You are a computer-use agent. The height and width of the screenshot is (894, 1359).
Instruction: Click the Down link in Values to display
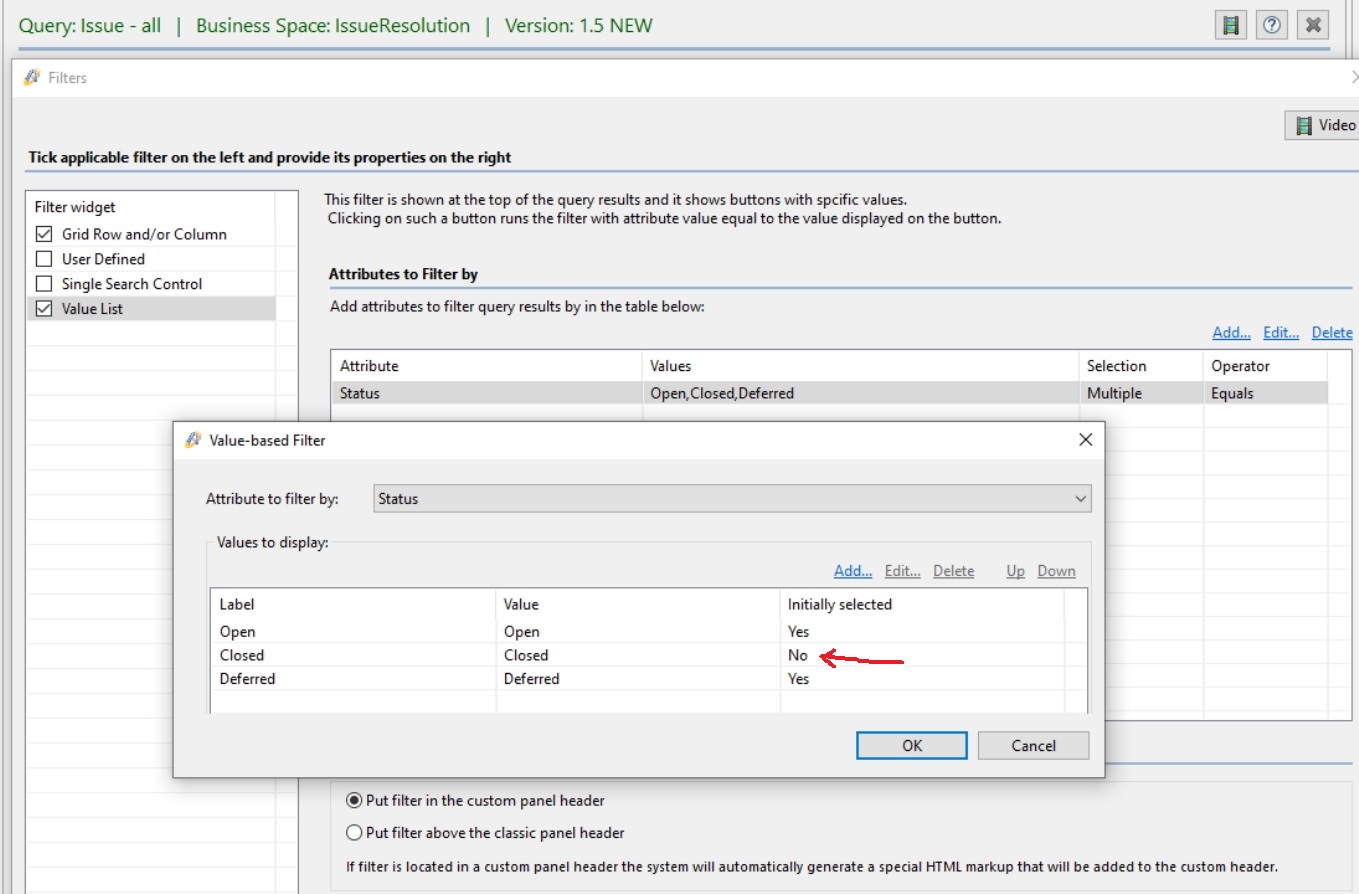(1057, 571)
